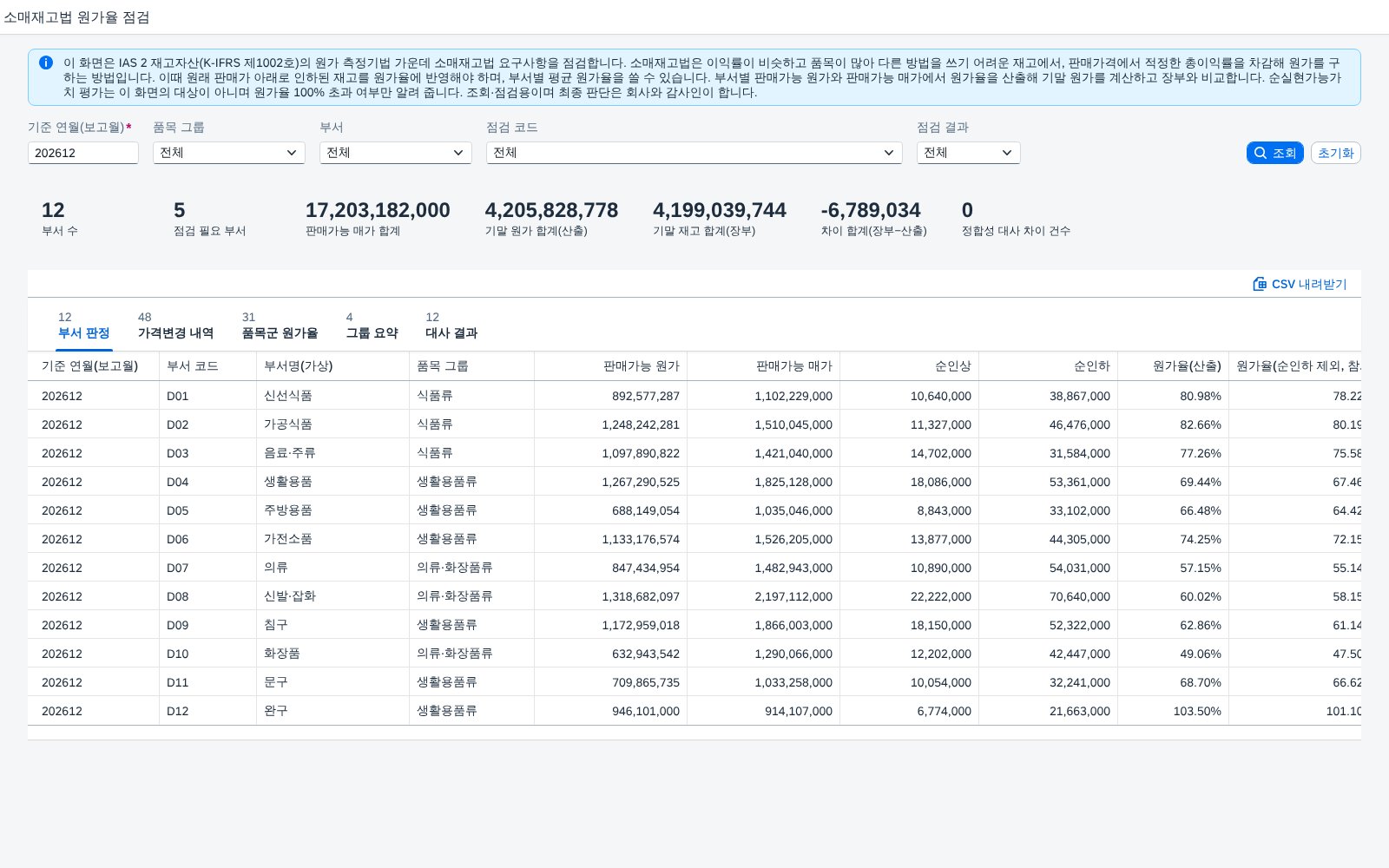
Task: Click the magnifier icon in the 조회 button
Action: pyautogui.click(x=1261, y=153)
